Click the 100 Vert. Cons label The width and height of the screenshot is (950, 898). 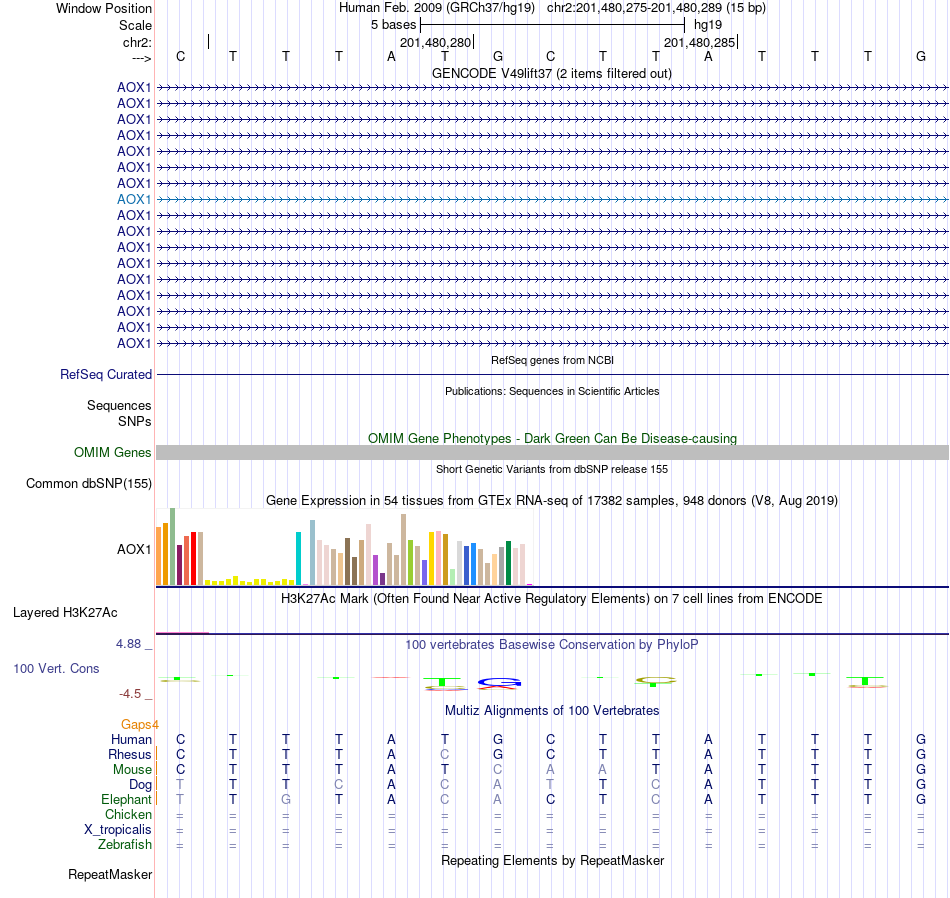click(x=56, y=668)
